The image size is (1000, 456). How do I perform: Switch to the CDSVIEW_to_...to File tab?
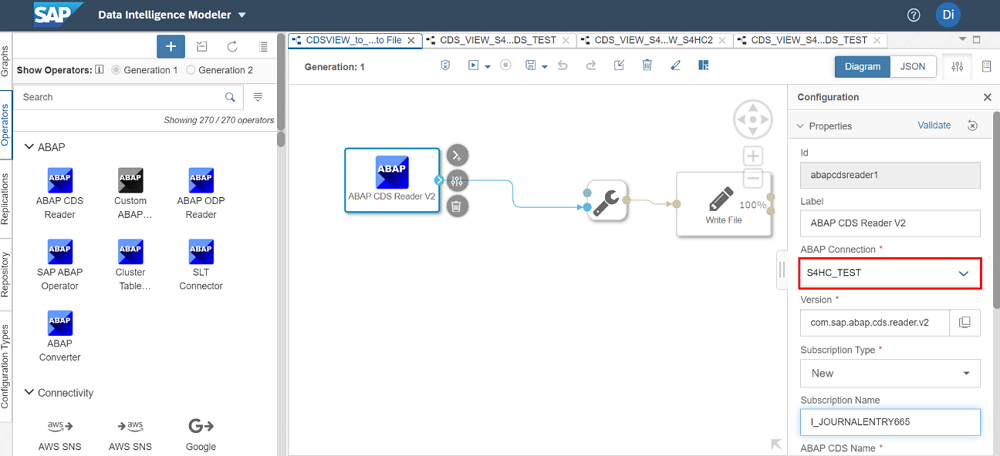pos(354,40)
